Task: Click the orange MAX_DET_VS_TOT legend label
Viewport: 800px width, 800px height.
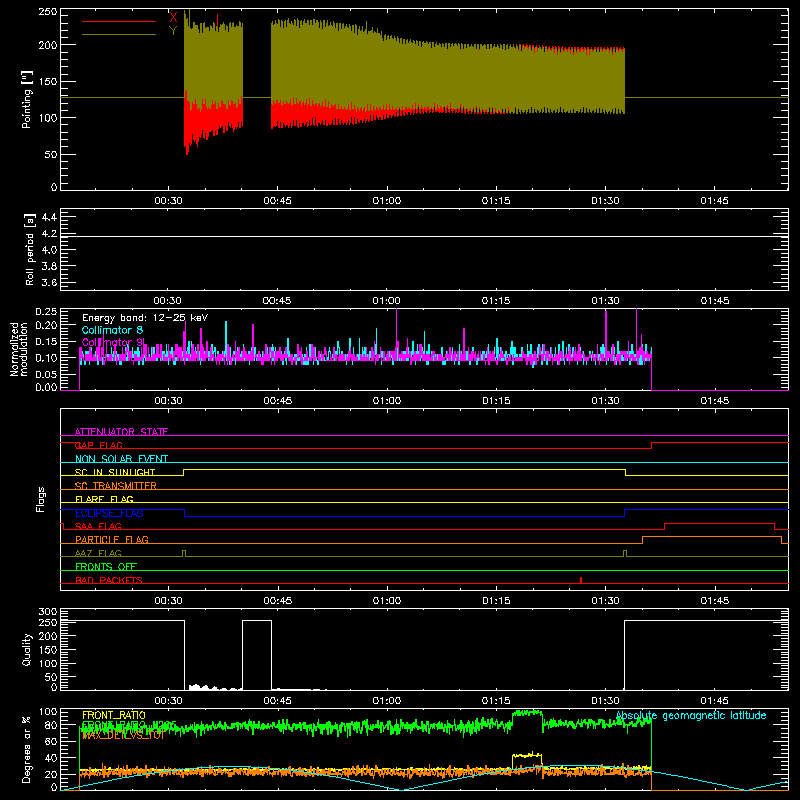Action: (123, 736)
